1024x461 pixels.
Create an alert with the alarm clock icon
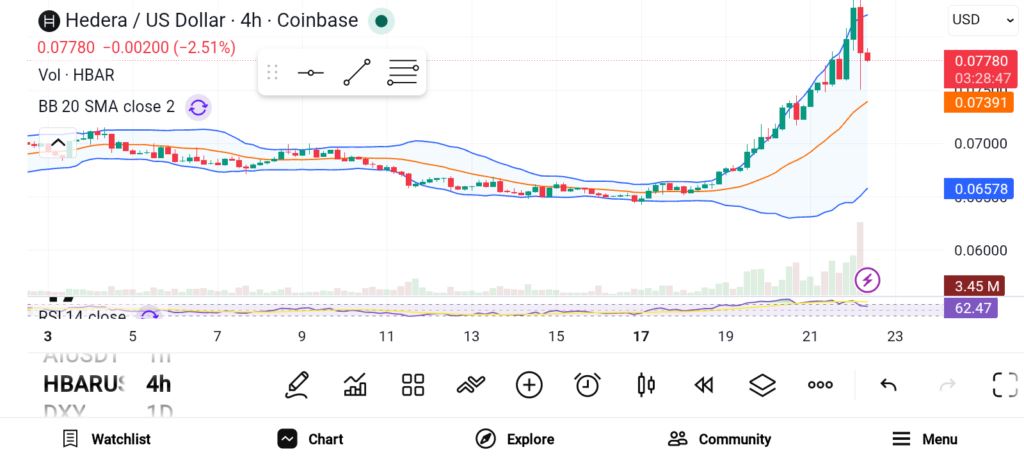(587, 385)
